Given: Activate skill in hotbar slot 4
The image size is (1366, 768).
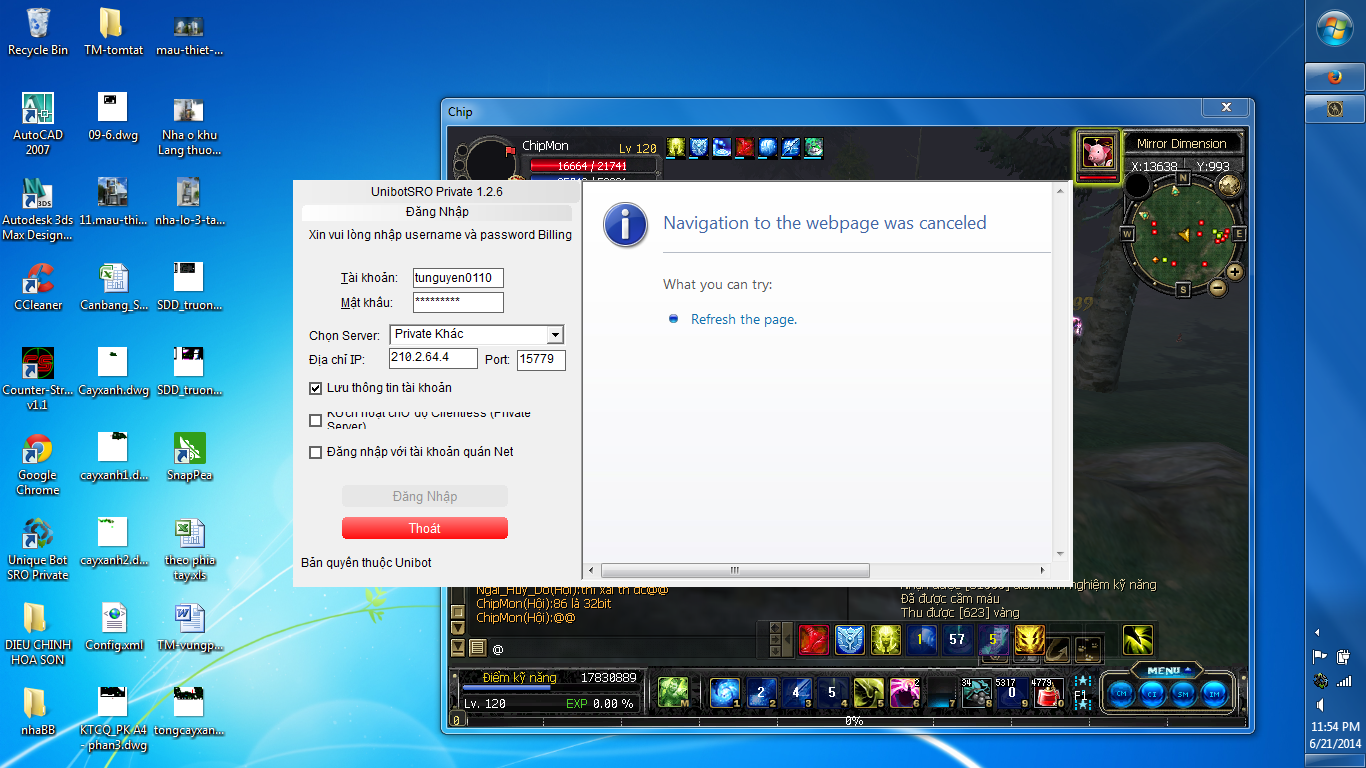Looking at the screenshot, I should point(832,692).
